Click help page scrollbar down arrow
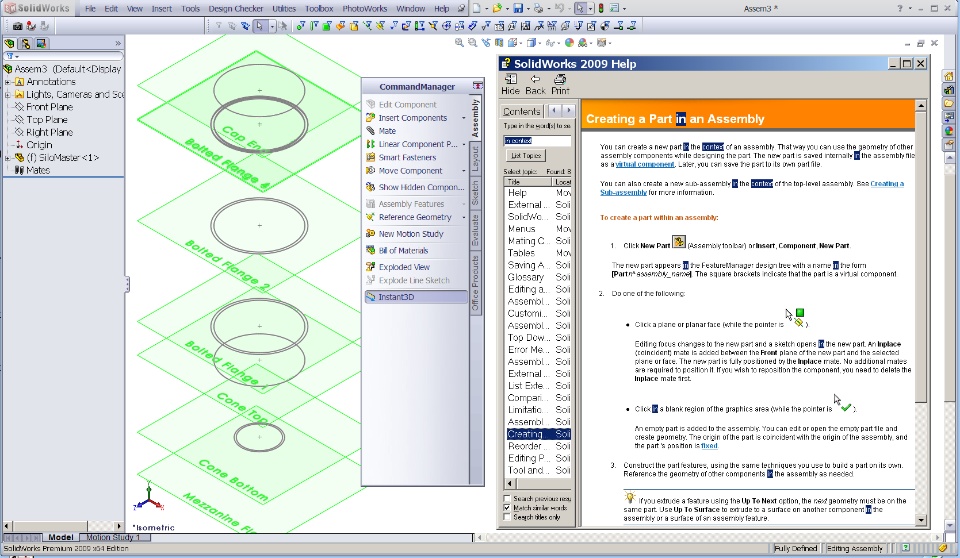This screenshot has height=558, width=960. coord(921,520)
